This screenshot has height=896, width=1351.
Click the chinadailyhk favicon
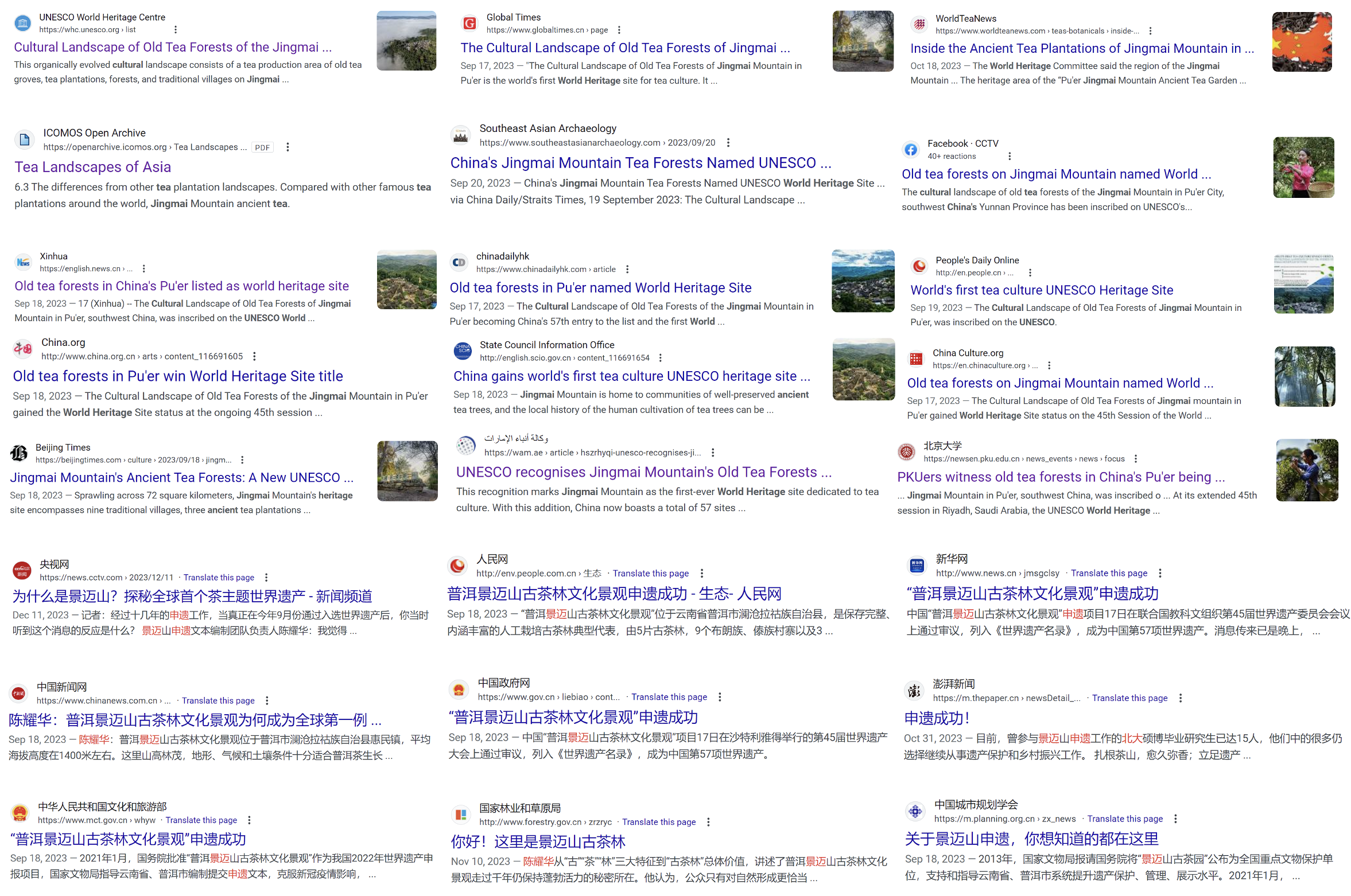point(459,263)
